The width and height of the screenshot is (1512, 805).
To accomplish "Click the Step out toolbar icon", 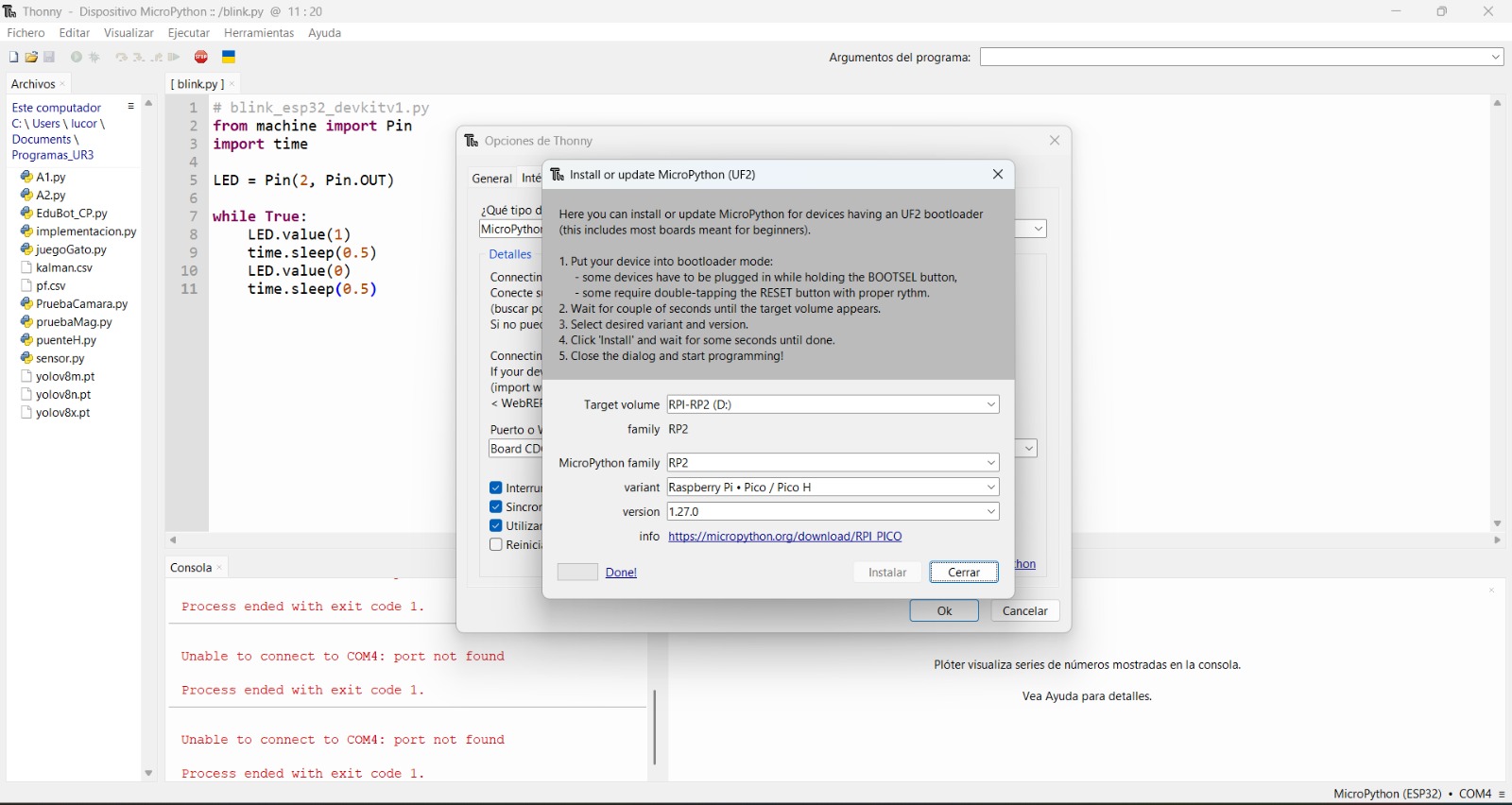I will [x=157, y=58].
